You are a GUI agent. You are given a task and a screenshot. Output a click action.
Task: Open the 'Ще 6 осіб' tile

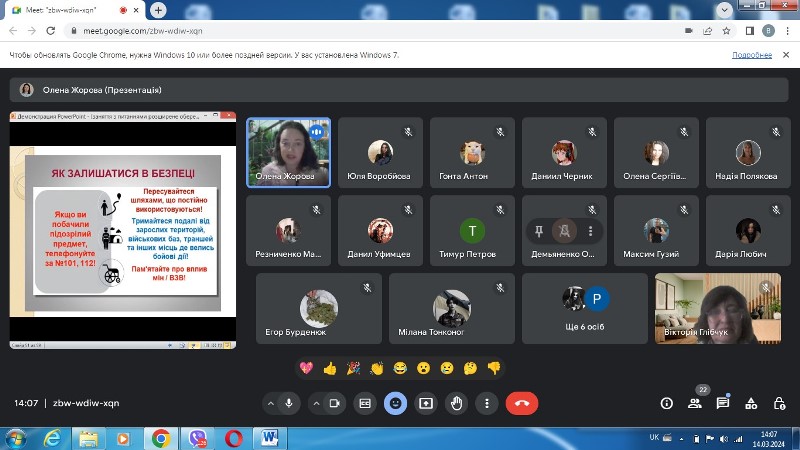point(585,308)
